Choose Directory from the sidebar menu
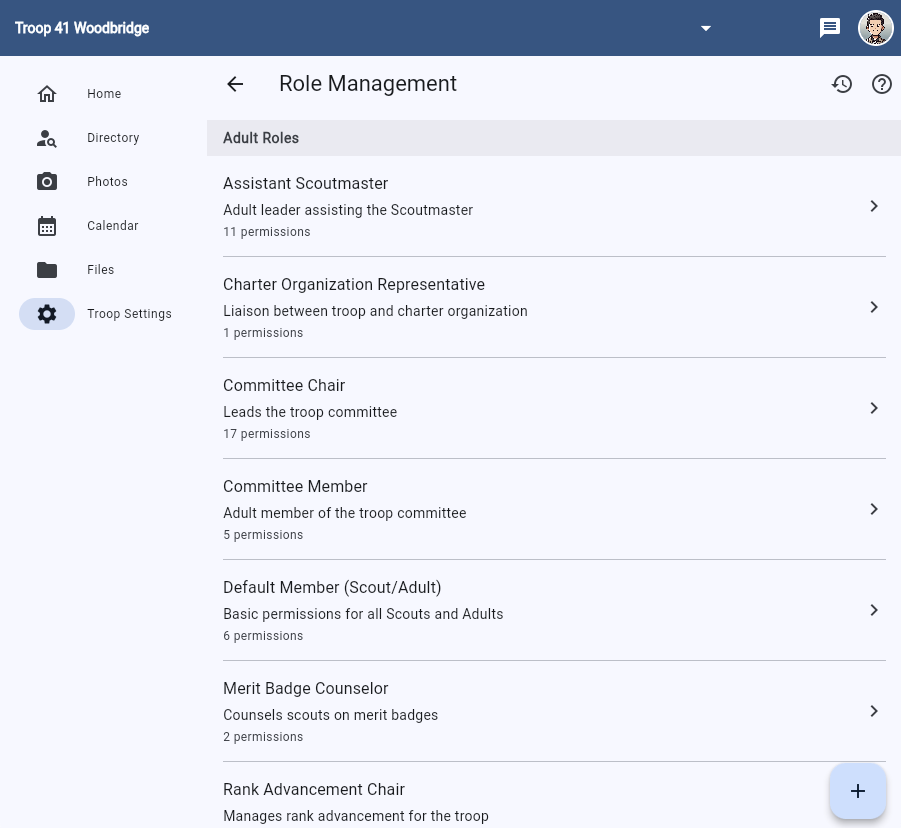901x828 pixels. click(113, 138)
